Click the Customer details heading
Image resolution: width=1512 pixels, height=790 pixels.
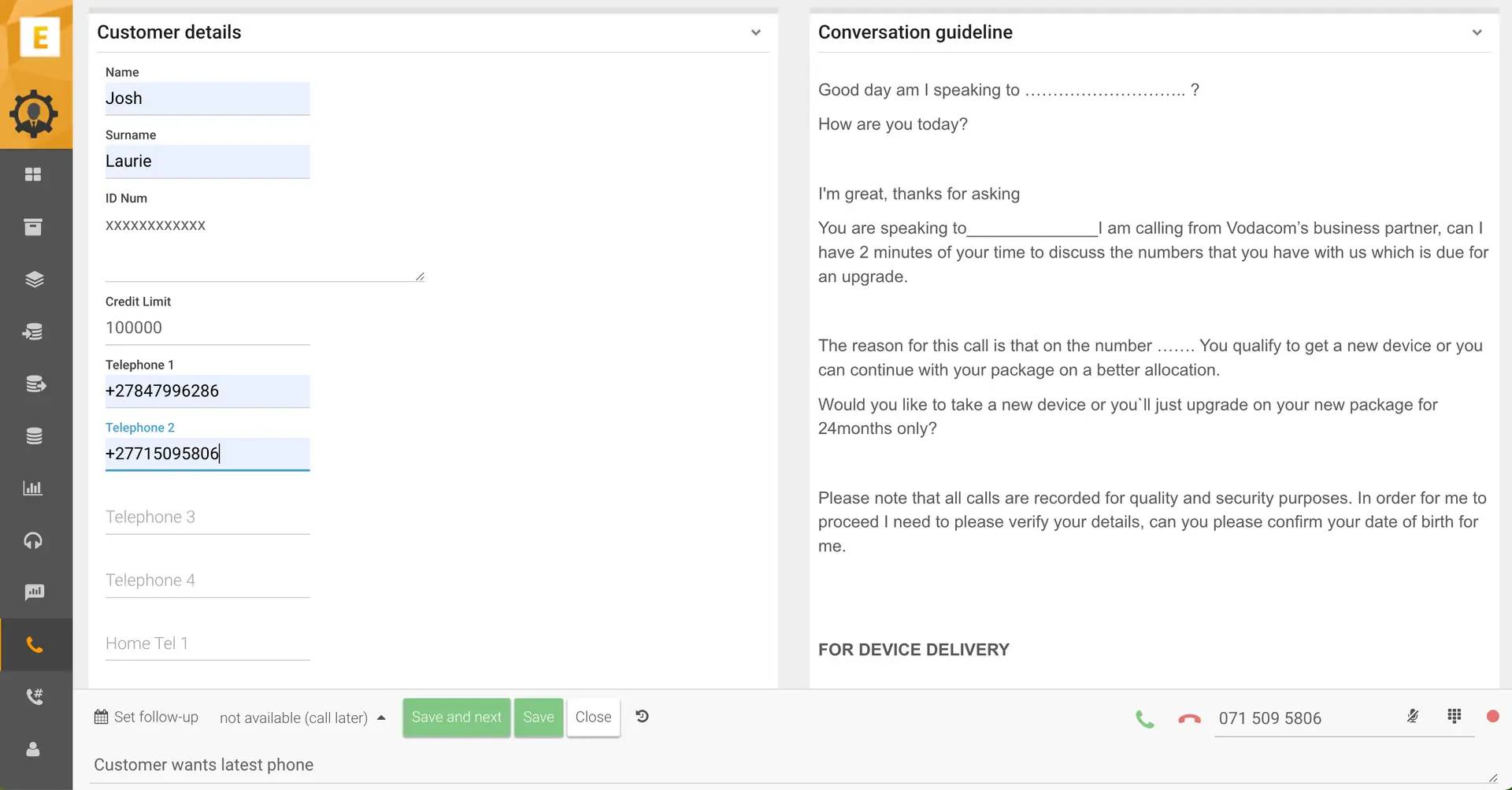169,32
